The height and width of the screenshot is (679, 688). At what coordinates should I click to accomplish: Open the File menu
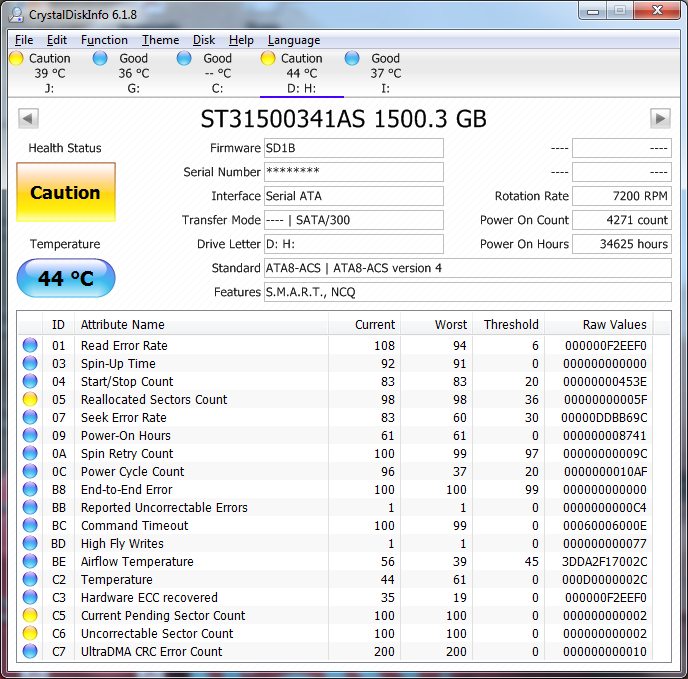click(x=24, y=40)
